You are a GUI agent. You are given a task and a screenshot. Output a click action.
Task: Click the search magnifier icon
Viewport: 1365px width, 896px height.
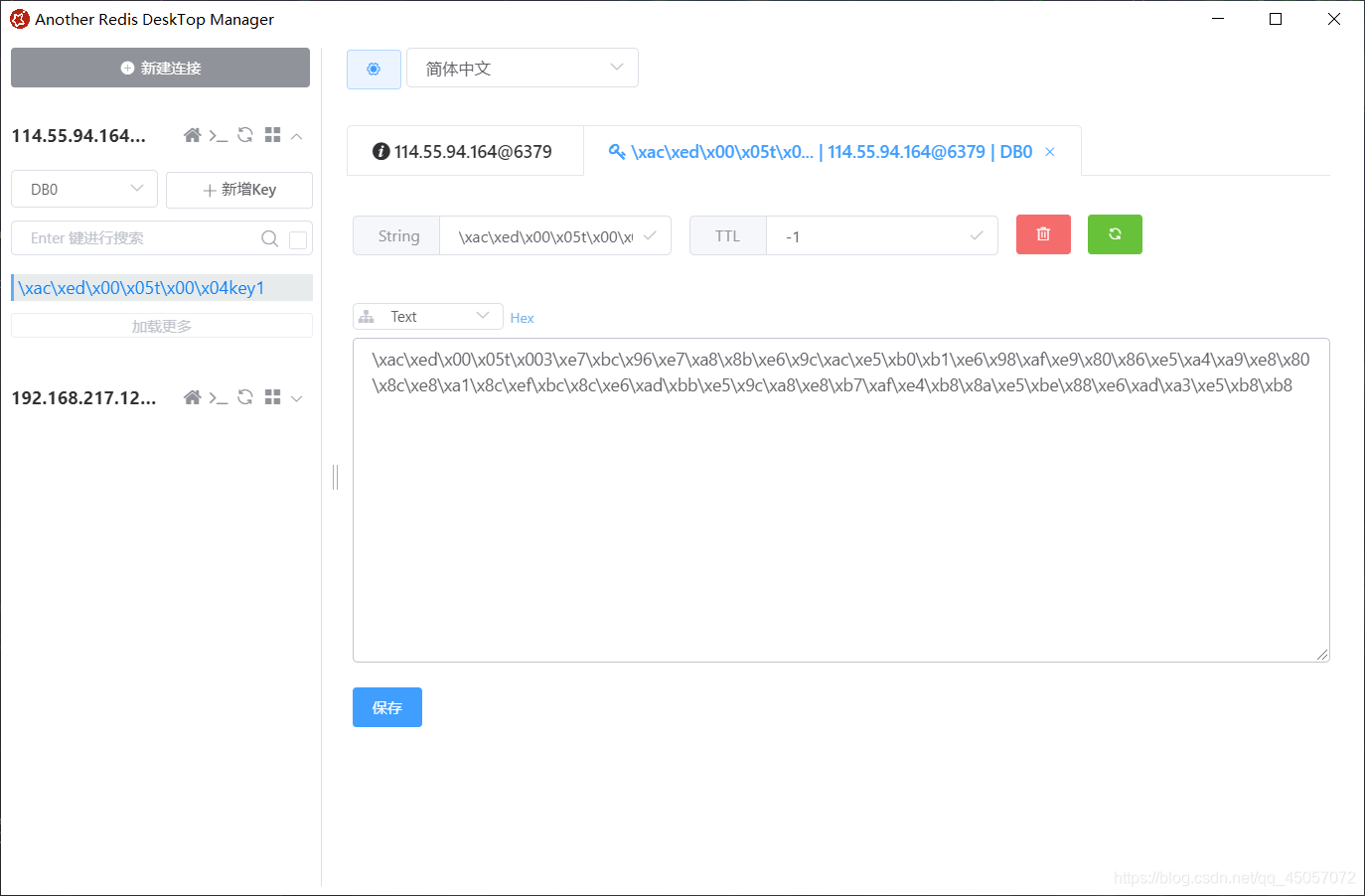click(269, 238)
